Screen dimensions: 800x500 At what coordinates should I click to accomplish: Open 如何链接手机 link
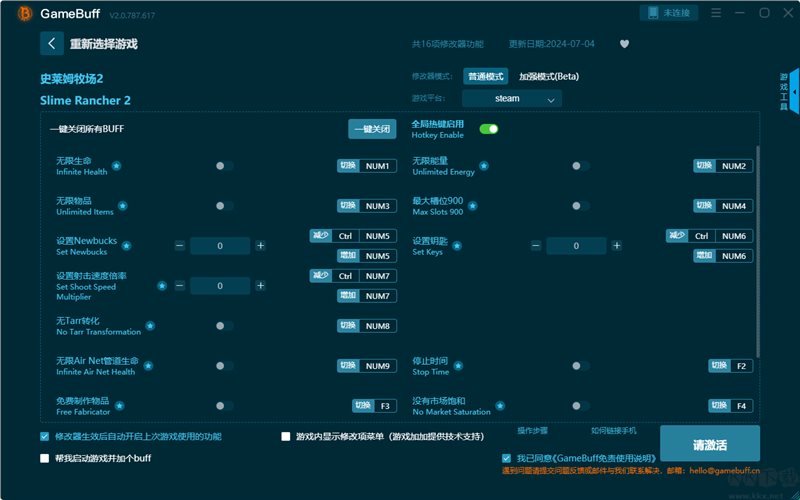[x=614, y=431]
